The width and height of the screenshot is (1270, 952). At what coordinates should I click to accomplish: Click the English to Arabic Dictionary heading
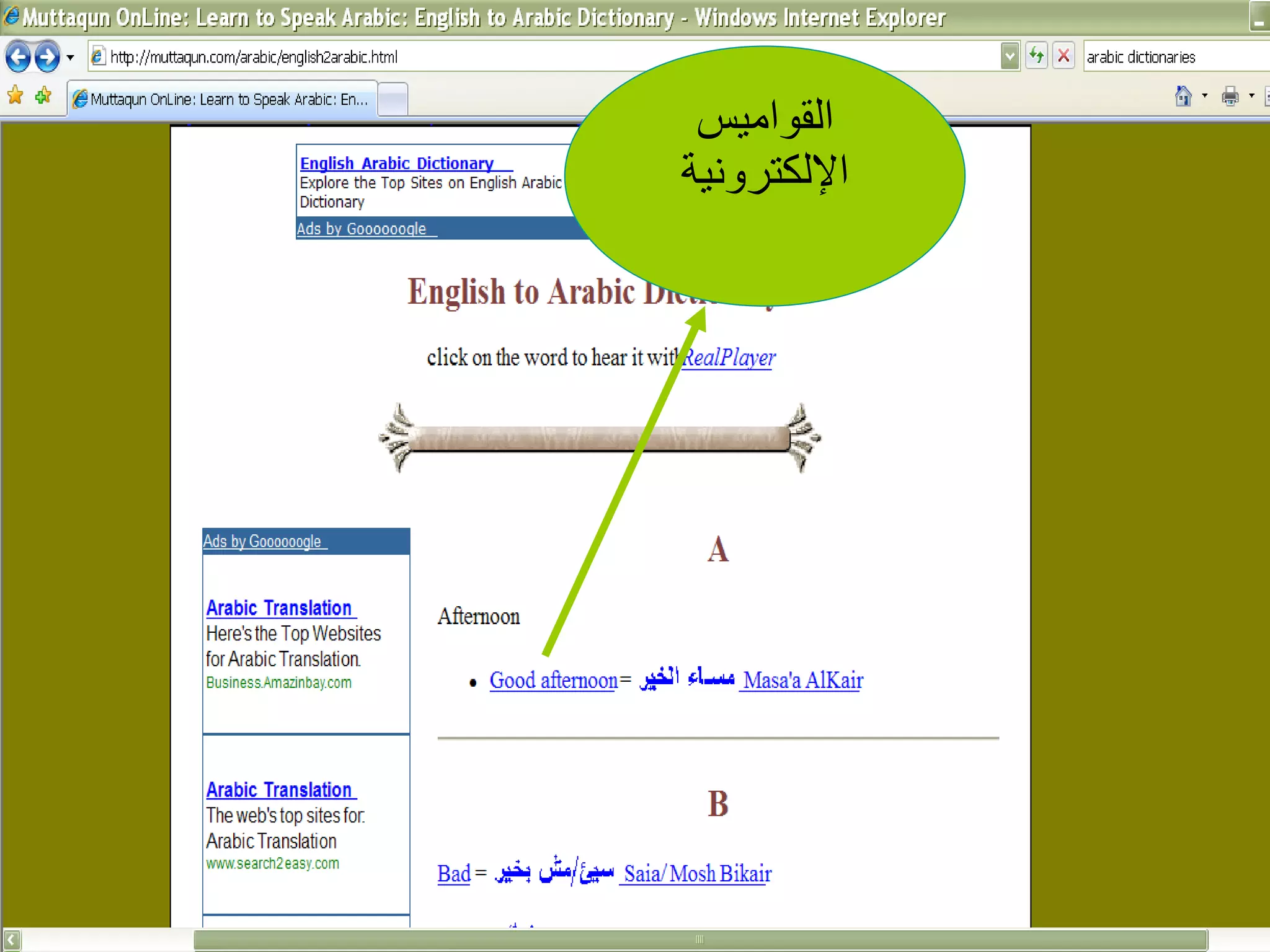pyautogui.click(x=592, y=292)
